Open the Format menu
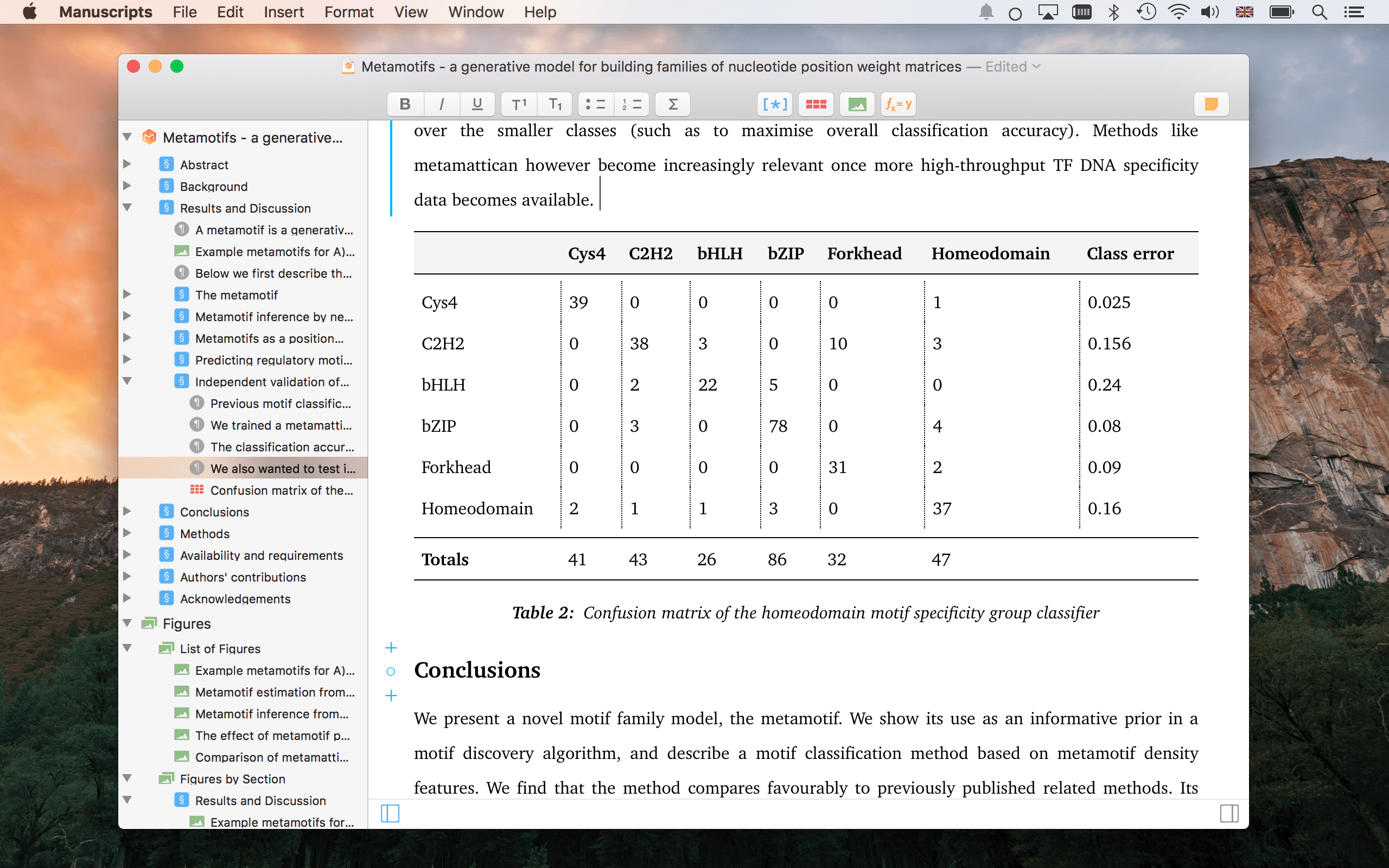The image size is (1389, 868). tap(348, 12)
